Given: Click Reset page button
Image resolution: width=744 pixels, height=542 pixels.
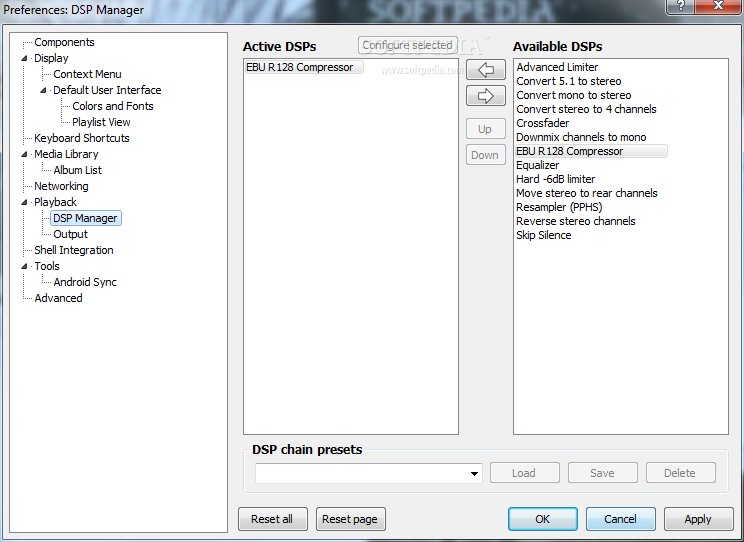Looking at the screenshot, I should [350, 519].
